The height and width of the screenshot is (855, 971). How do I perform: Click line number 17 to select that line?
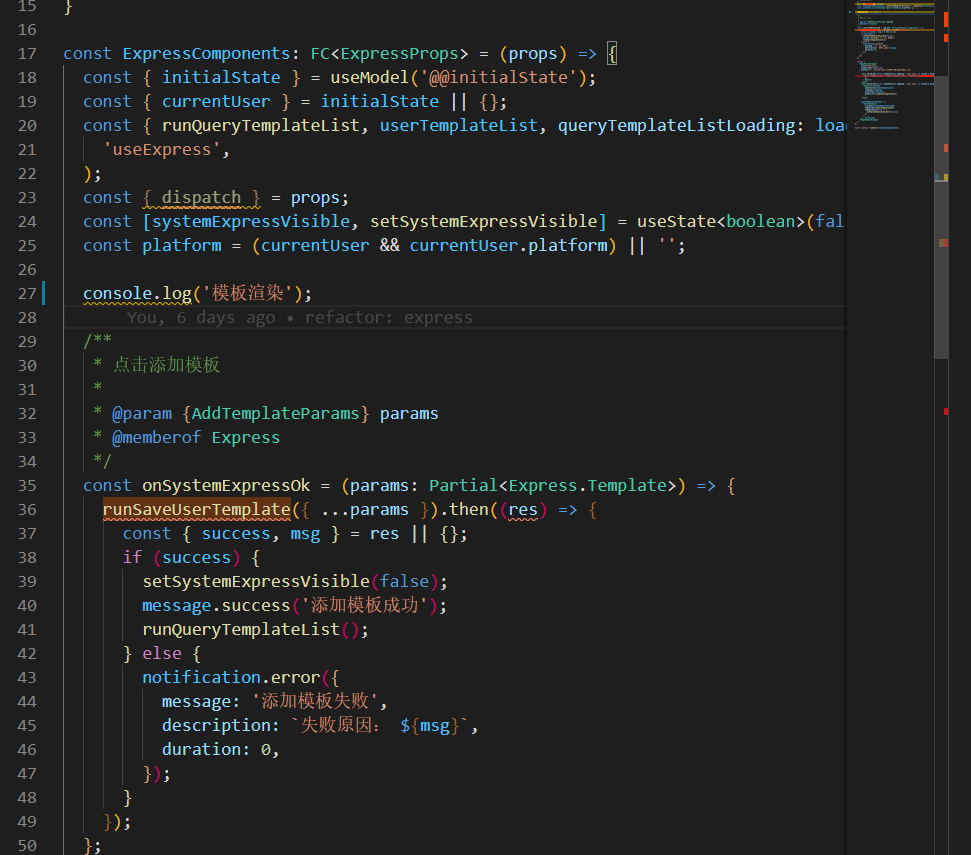tap(27, 53)
